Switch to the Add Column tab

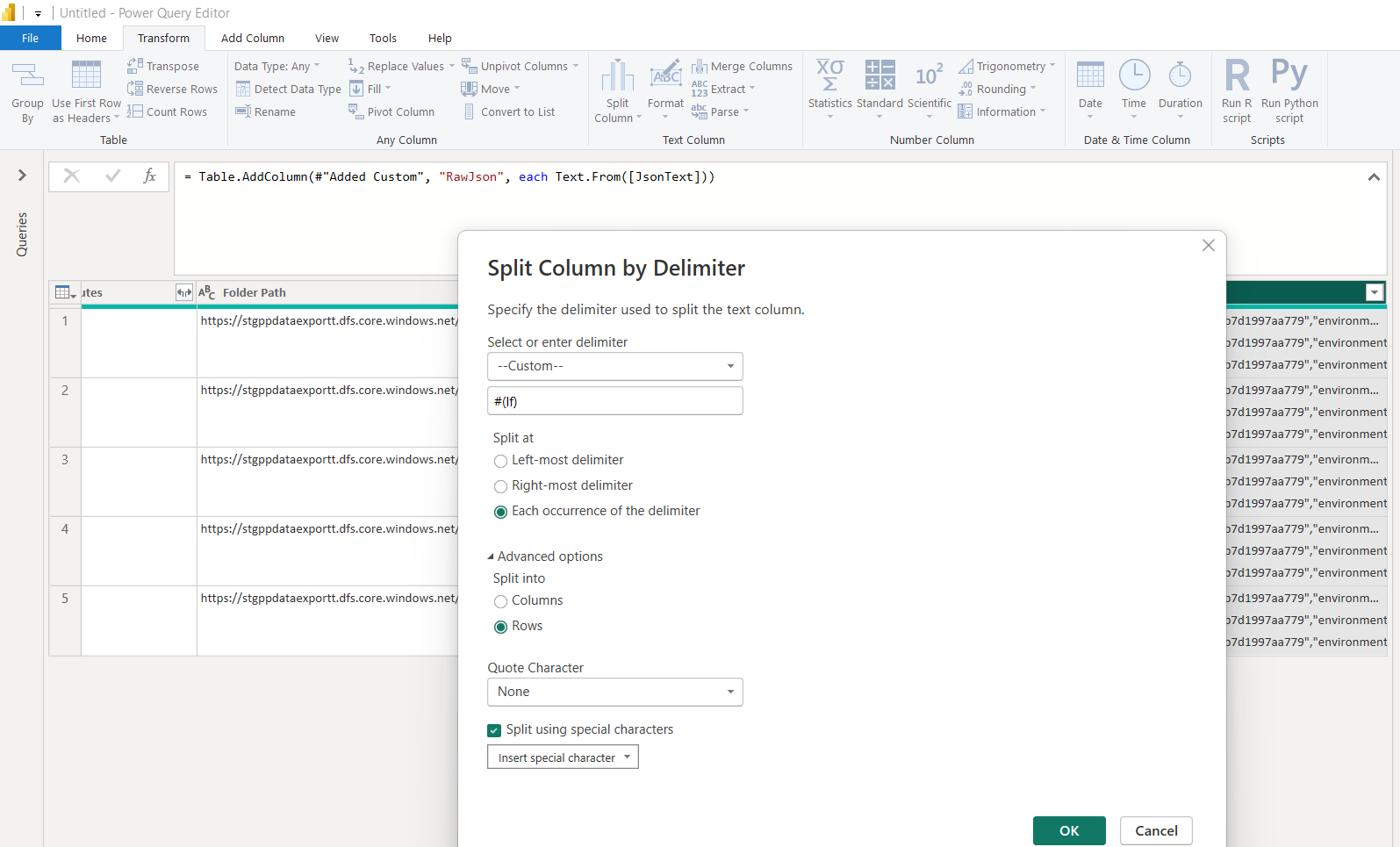click(252, 38)
